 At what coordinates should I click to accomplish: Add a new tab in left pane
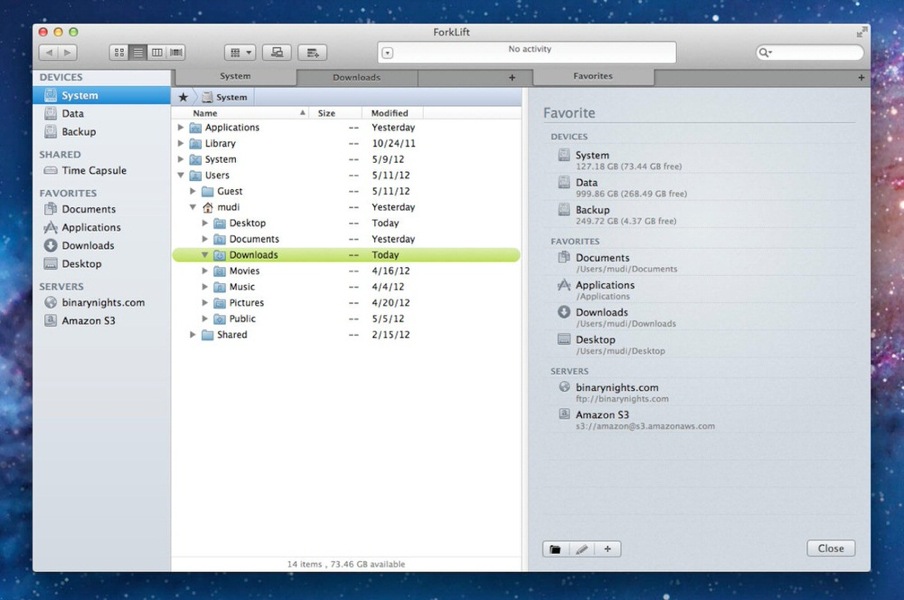click(x=512, y=77)
